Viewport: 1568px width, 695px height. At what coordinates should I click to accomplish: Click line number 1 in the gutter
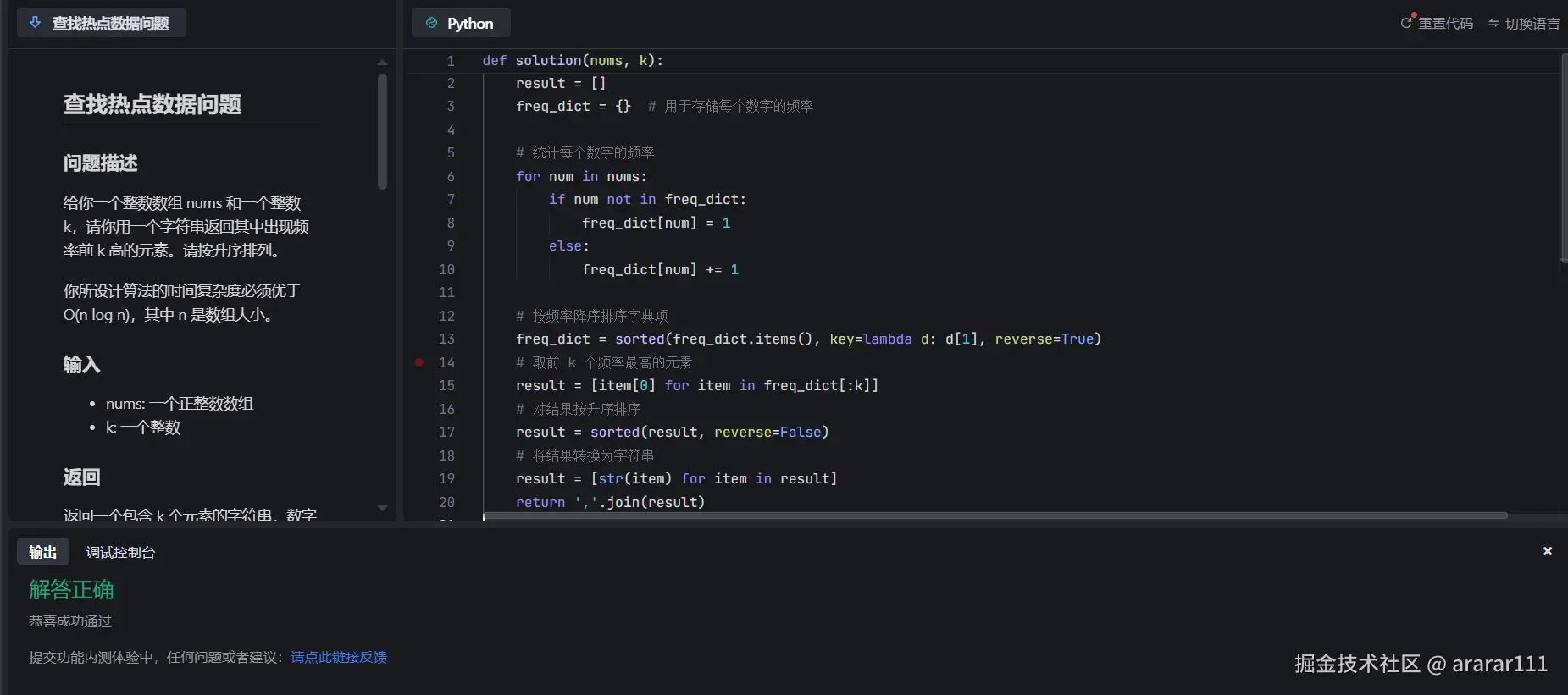(x=451, y=61)
